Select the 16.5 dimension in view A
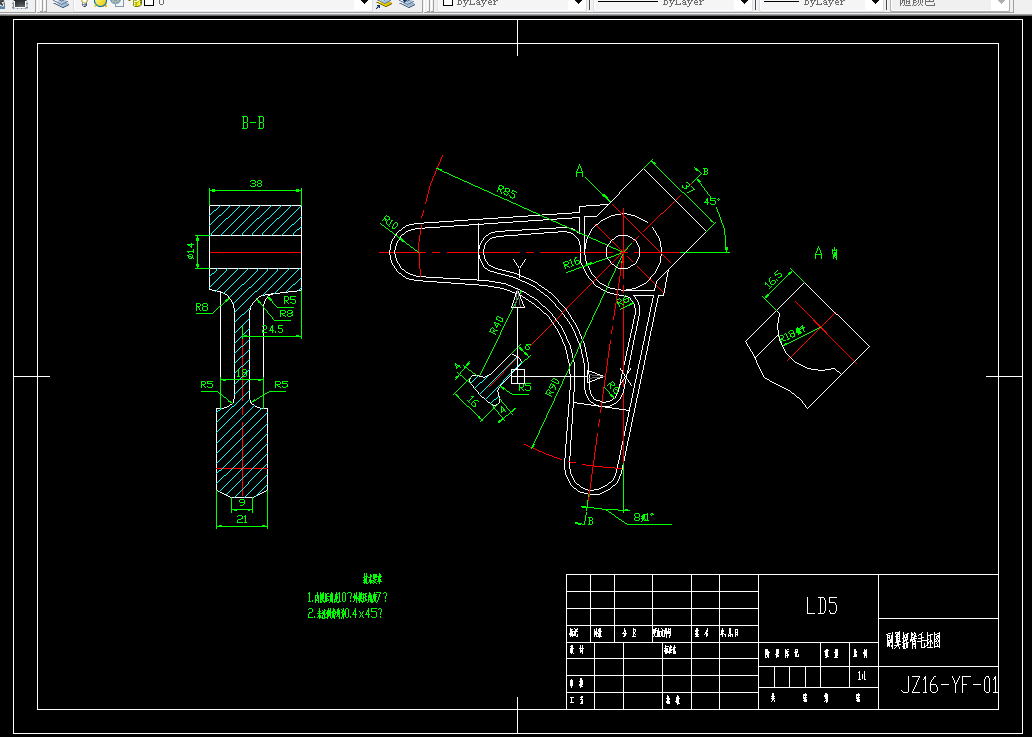The height and width of the screenshot is (737, 1032). (x=774, y=279)
